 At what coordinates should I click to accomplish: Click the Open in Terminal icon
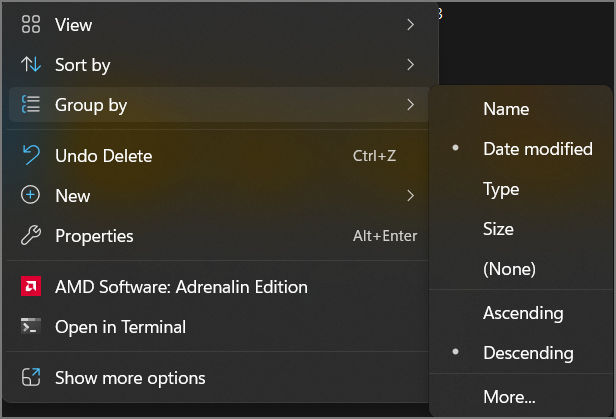pos(31,327)
